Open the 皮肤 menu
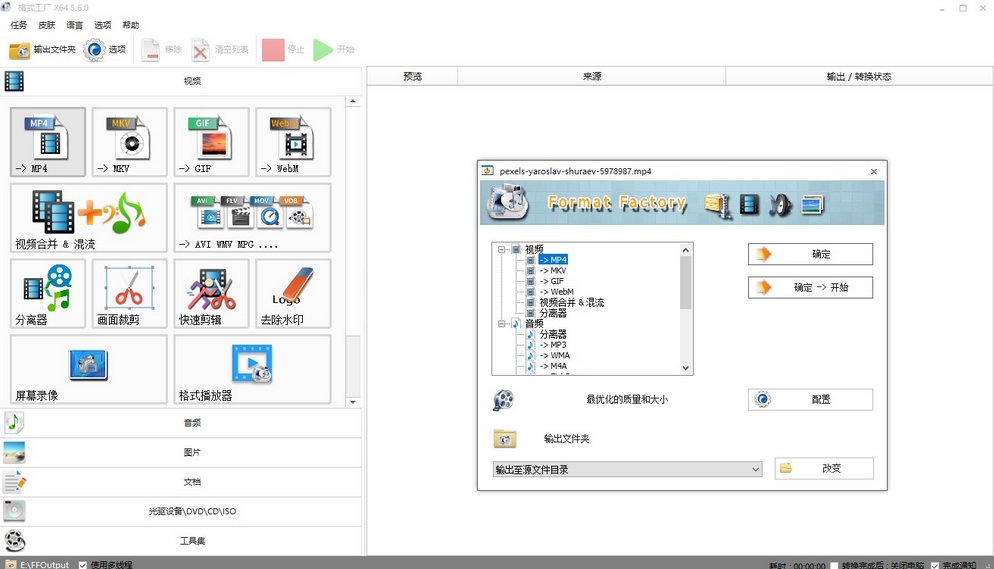The height and width of the screenshot is (569, 994). click(x=47, y=25)
